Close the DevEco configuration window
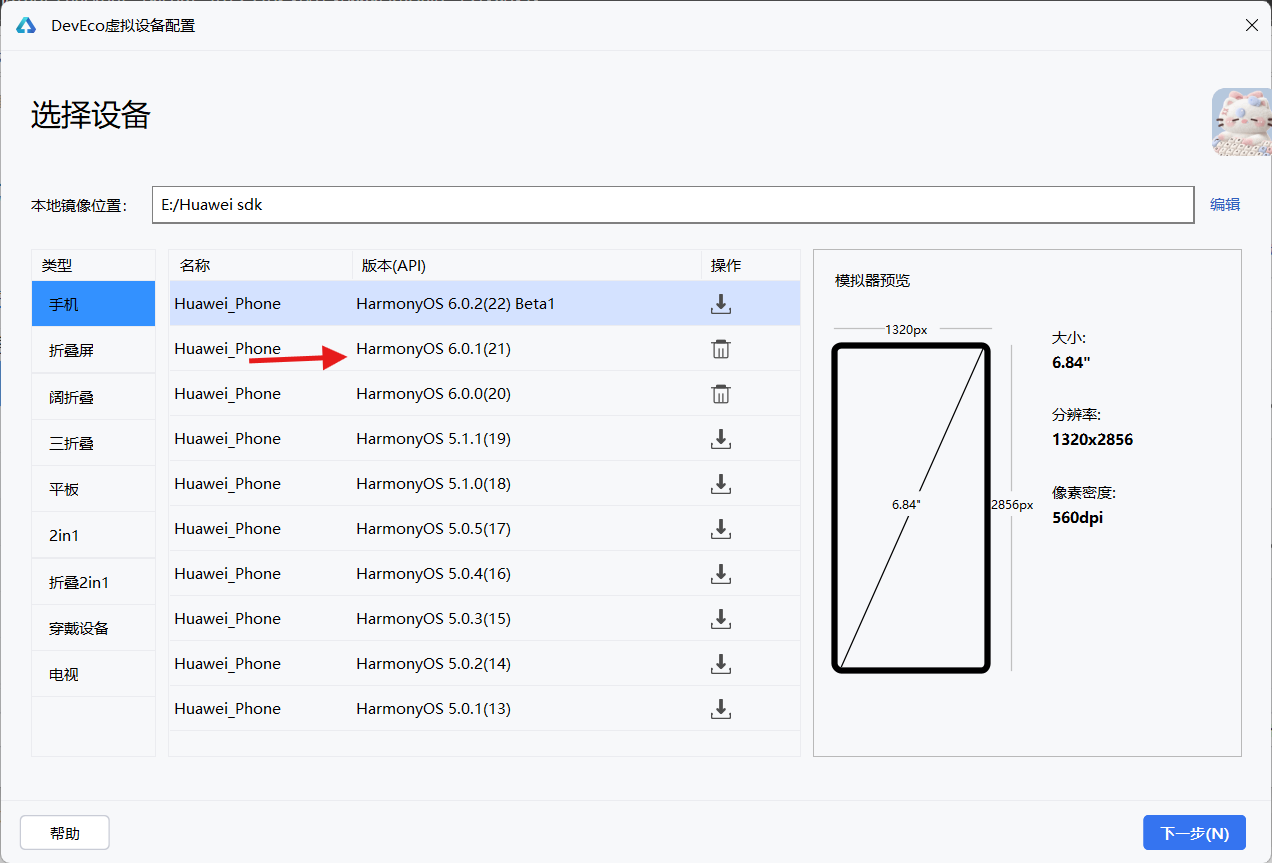Image resolution: width=1272 pixels, height=863 pixels. (1251, 25)
